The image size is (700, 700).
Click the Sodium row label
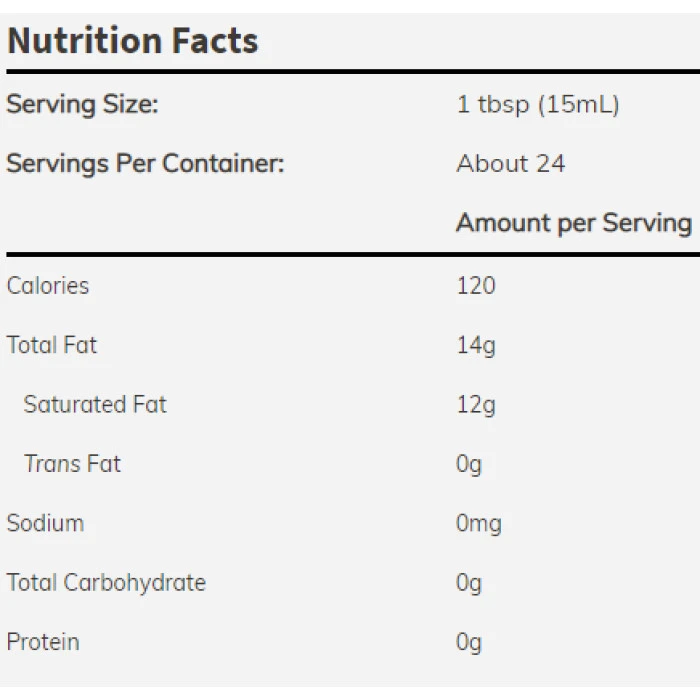pos(45,523)
